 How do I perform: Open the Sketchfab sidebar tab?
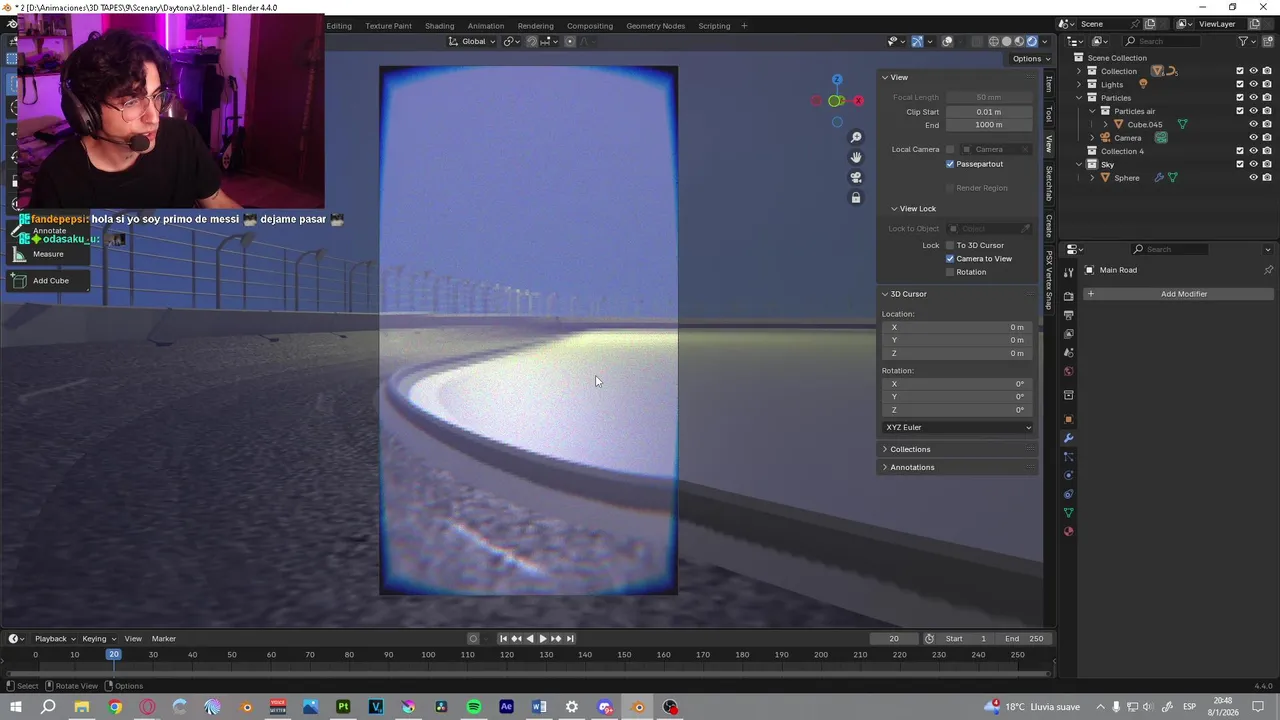[1049, 184]
